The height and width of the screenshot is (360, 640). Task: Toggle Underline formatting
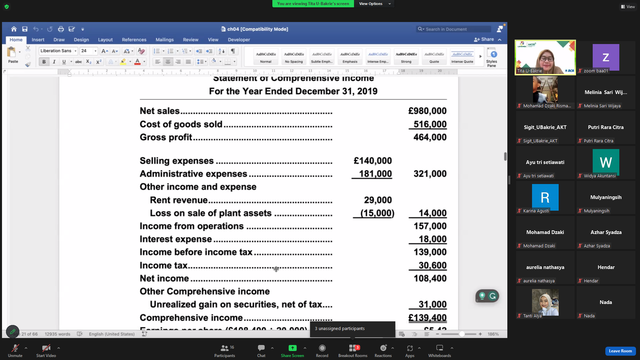click(64, 62)
